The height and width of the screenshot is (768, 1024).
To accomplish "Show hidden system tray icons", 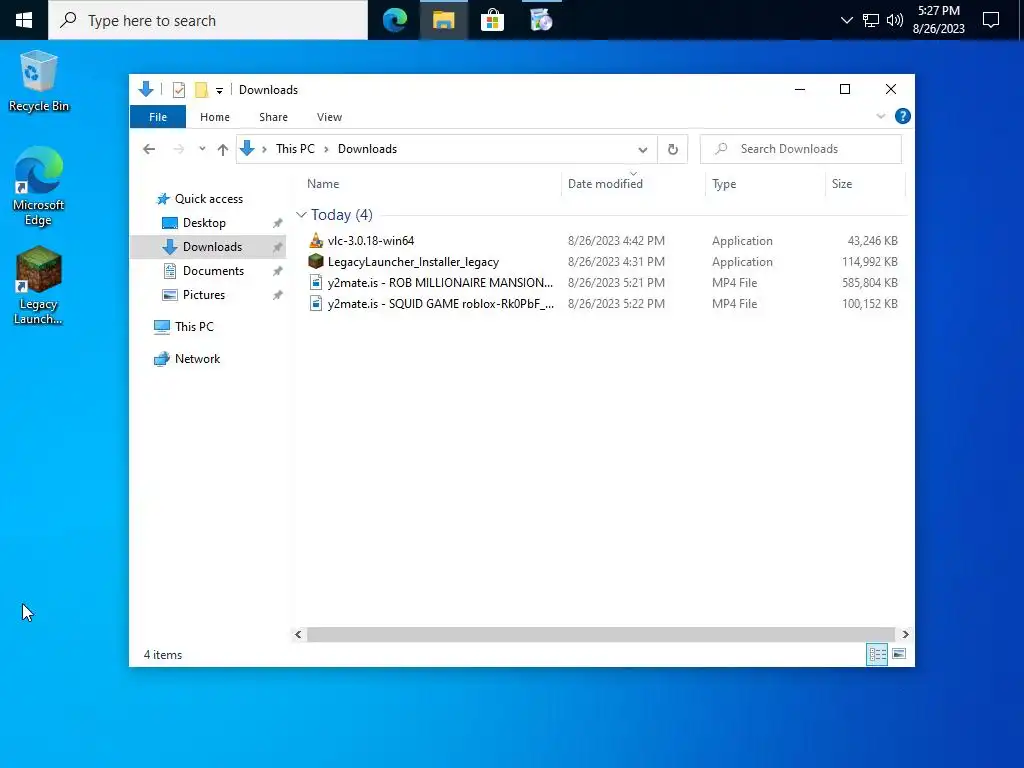I will coord(846,20).
